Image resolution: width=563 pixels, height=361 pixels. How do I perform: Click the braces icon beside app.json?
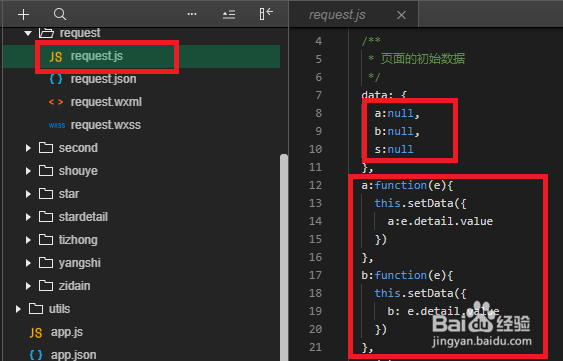coord(36,355)
